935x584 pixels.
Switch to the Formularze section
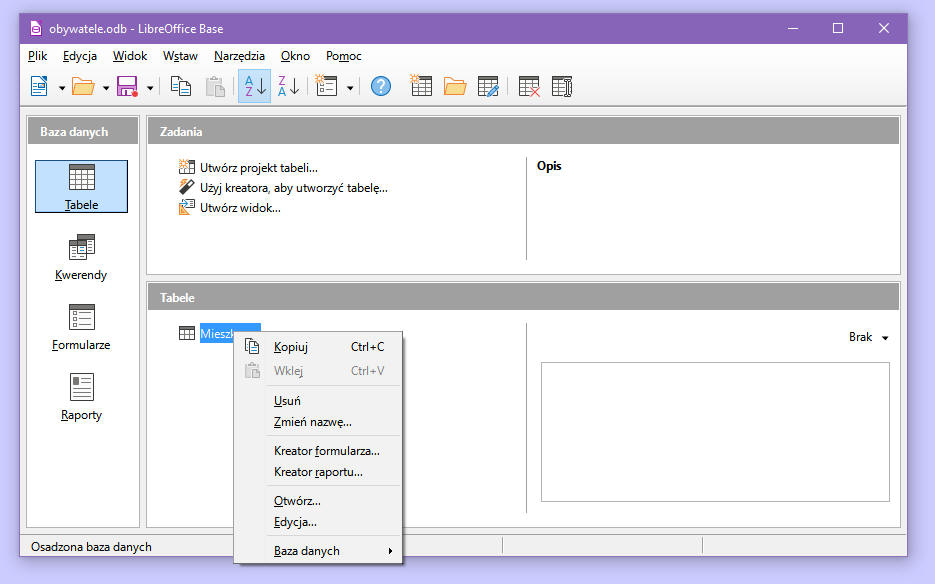coord(81,326)
